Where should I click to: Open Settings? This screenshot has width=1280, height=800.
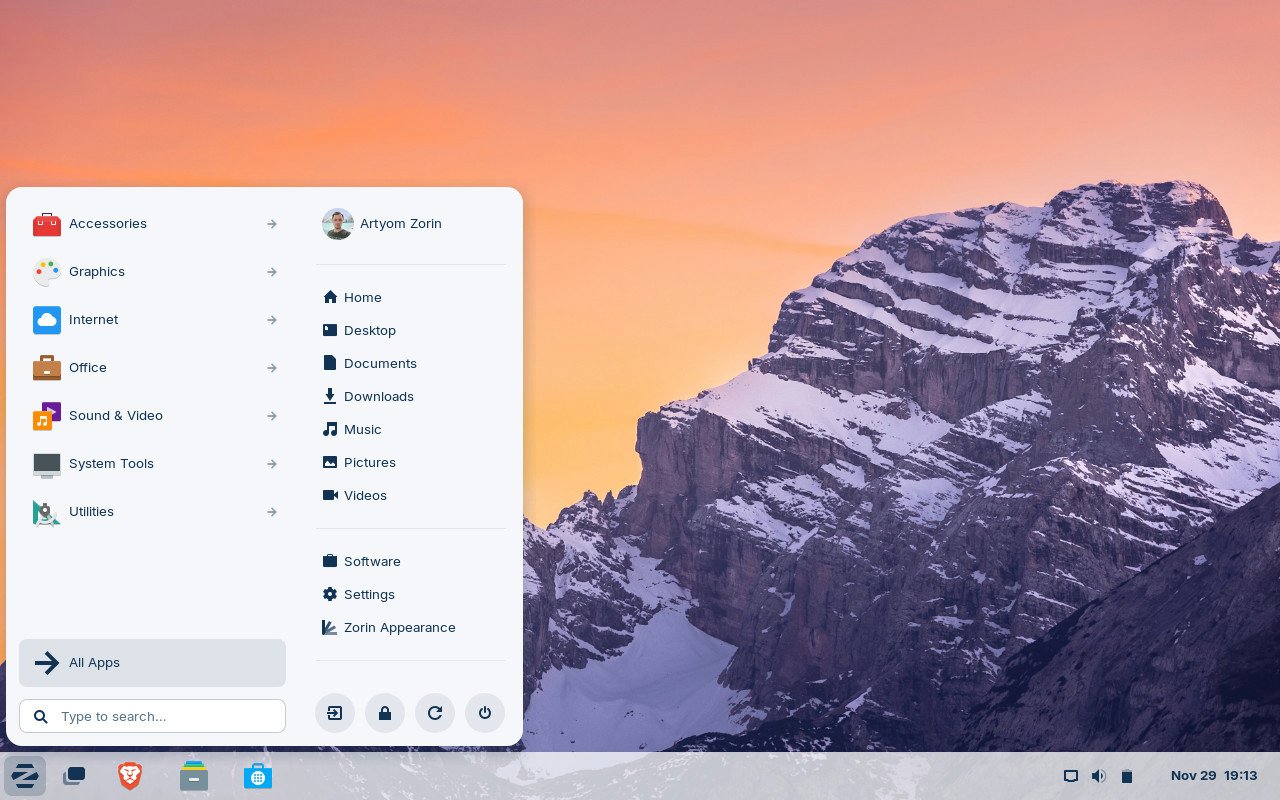pyautogui.click(x=369, y=594)
